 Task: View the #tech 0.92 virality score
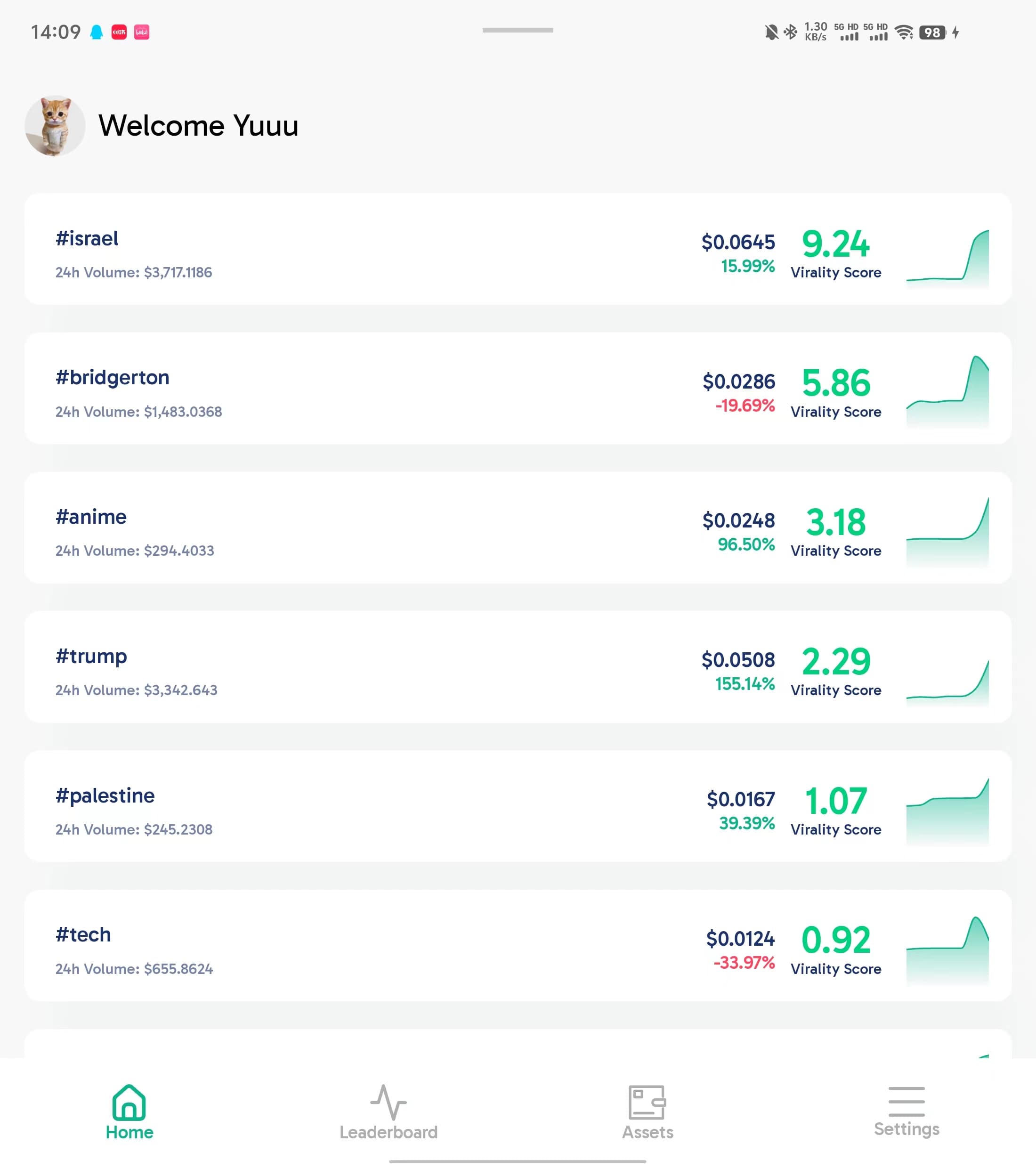click(835, 940)
